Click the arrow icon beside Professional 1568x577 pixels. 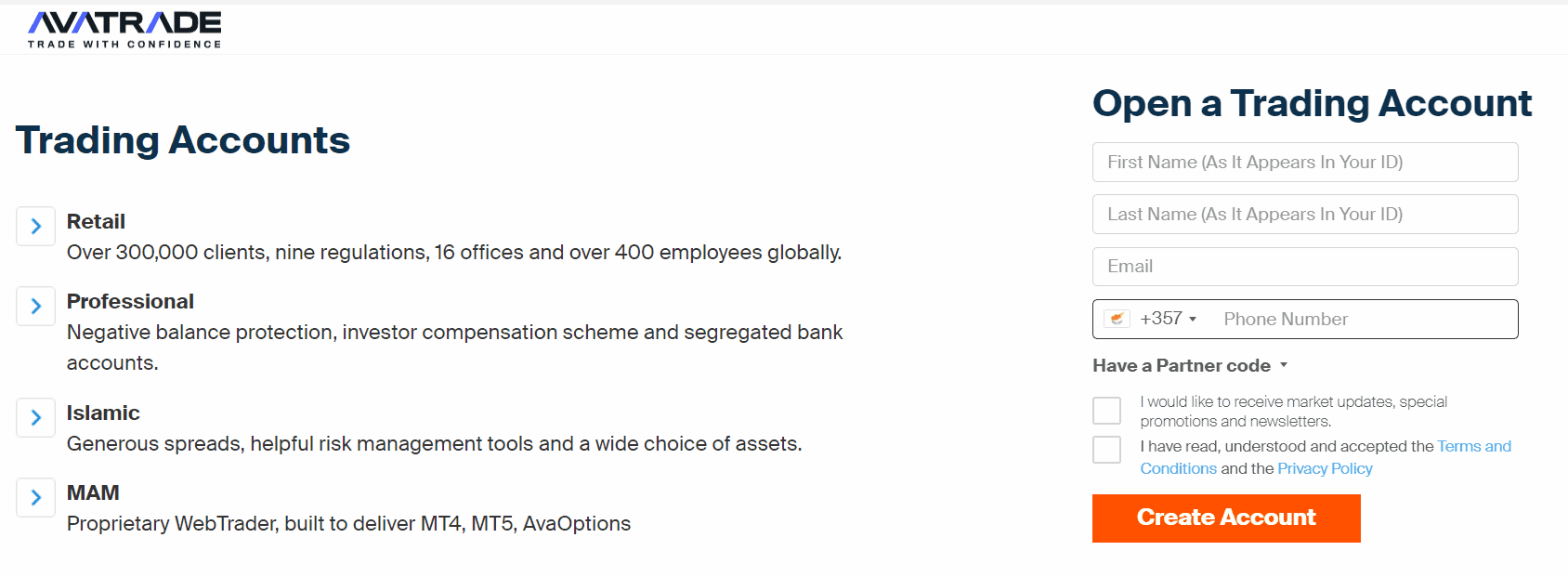(34, 307)
